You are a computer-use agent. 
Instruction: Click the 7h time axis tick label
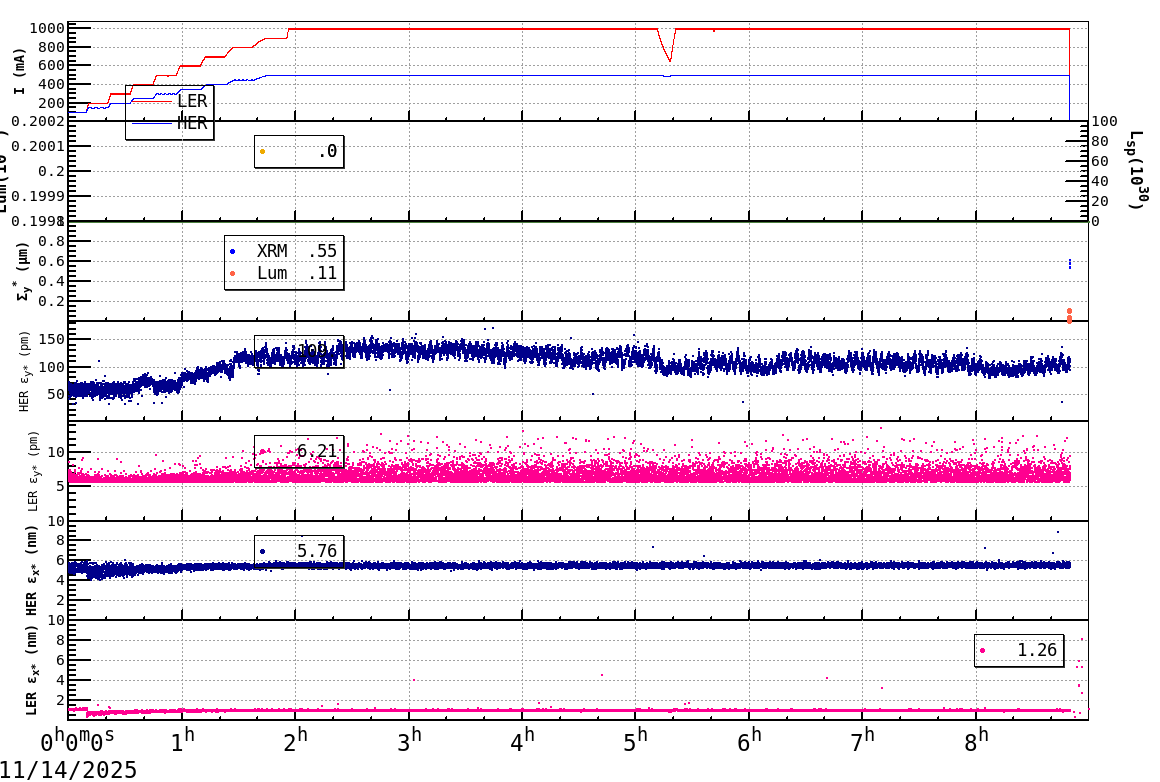click(x=863, y=741)
